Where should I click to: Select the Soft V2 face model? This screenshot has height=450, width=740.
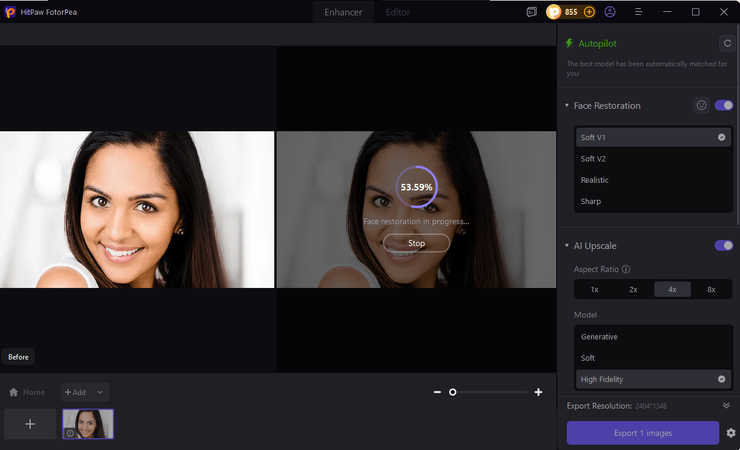[594, 159]
